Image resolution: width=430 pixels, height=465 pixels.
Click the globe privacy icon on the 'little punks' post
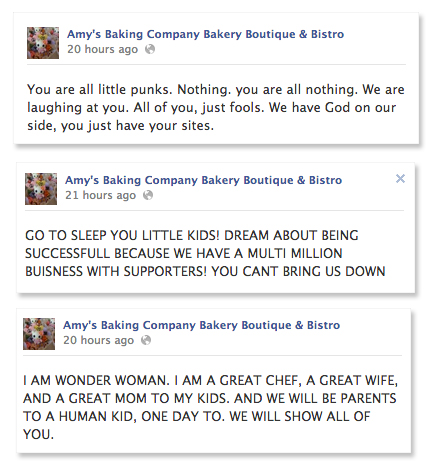(150, 49)
